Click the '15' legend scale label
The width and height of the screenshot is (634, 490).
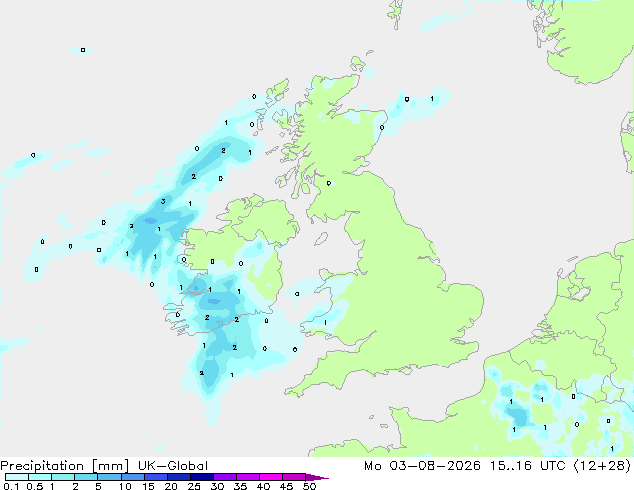point(148,486)
